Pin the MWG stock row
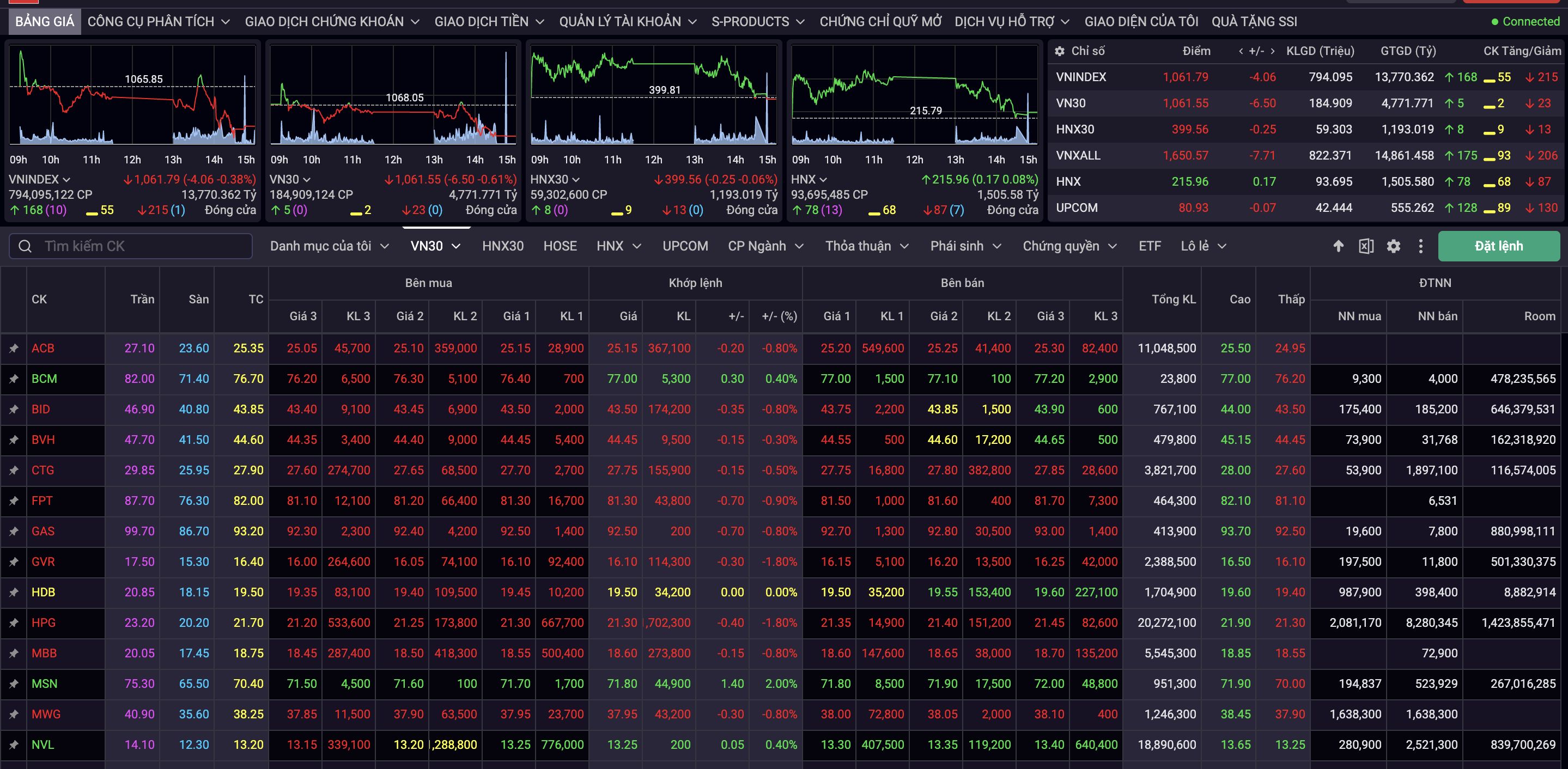The image size is (1568, 769). [x=14, y=713]
